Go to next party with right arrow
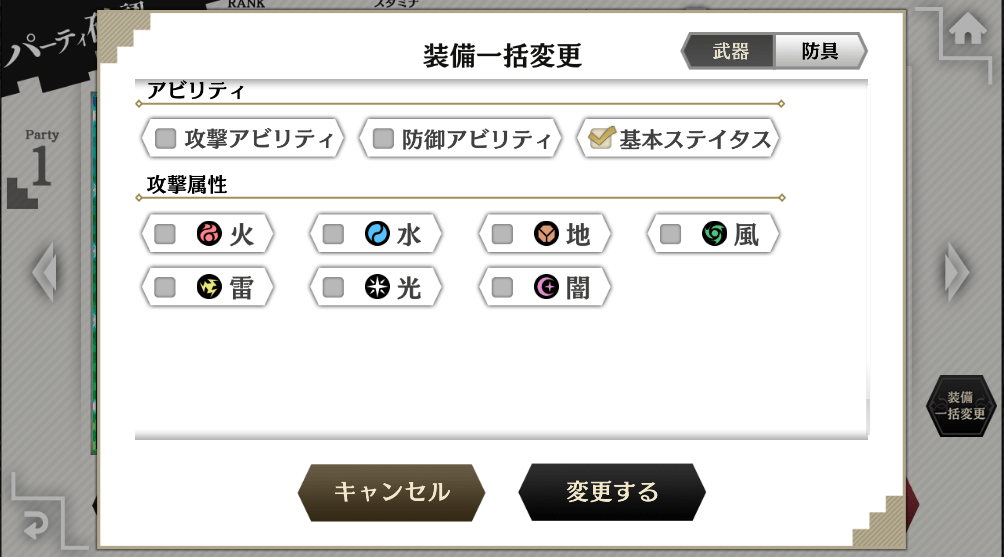The width and height of the screenshot is (1004, 557). [x=957, y=271]
